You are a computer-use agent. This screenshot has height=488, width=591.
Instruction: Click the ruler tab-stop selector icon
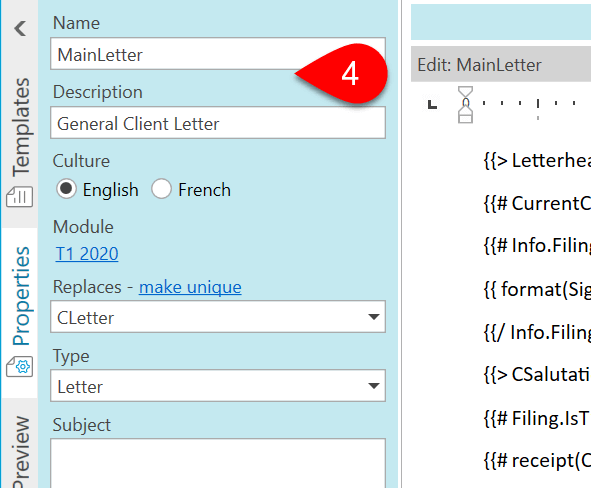(432, 104)
